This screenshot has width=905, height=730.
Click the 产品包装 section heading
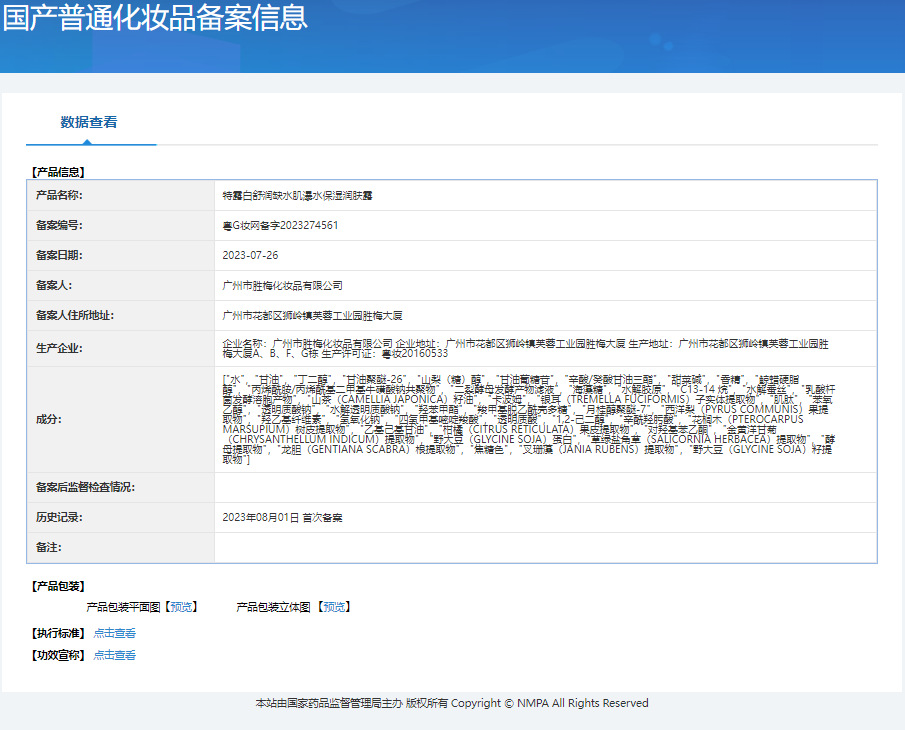pos(58,586)
